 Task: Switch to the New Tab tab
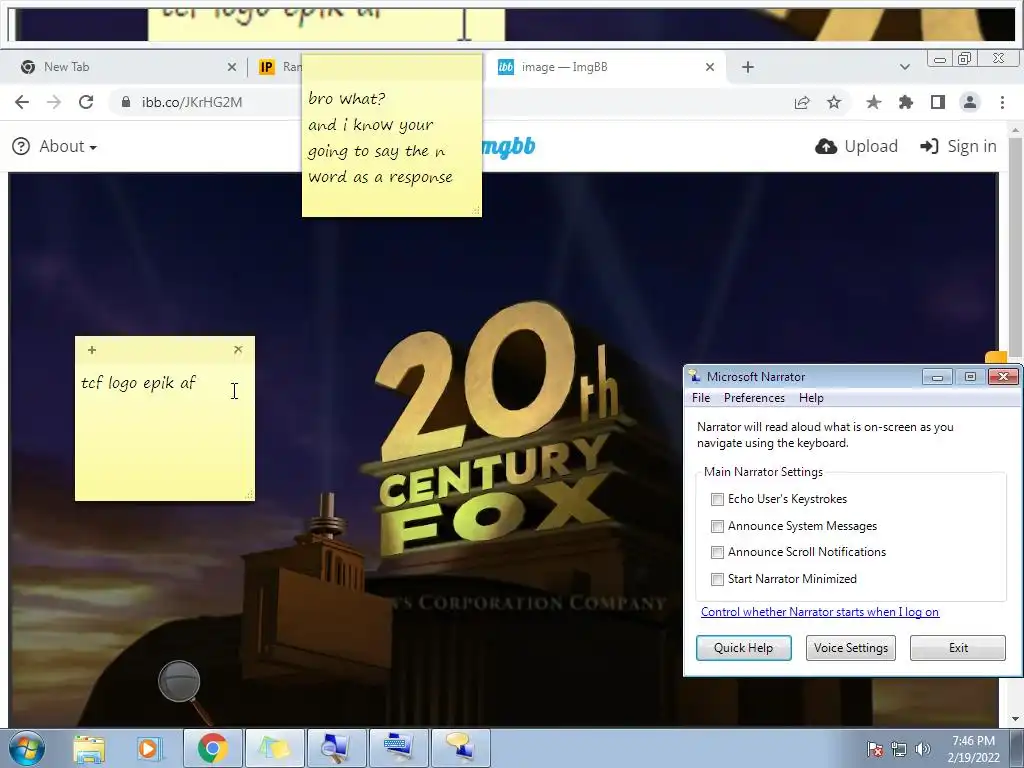coord(124,67)
